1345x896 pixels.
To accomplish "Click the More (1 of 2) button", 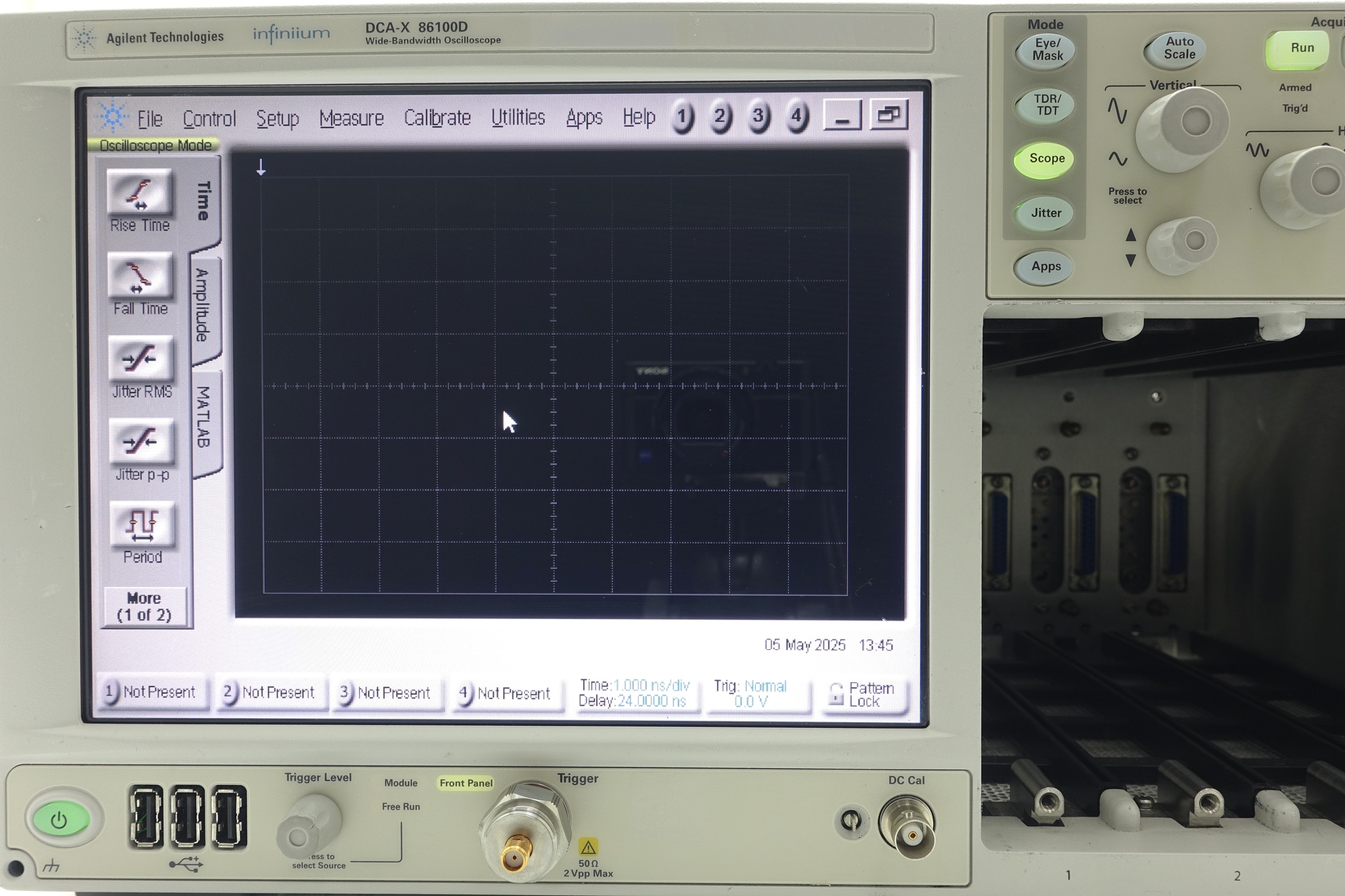I will (144, 607).
